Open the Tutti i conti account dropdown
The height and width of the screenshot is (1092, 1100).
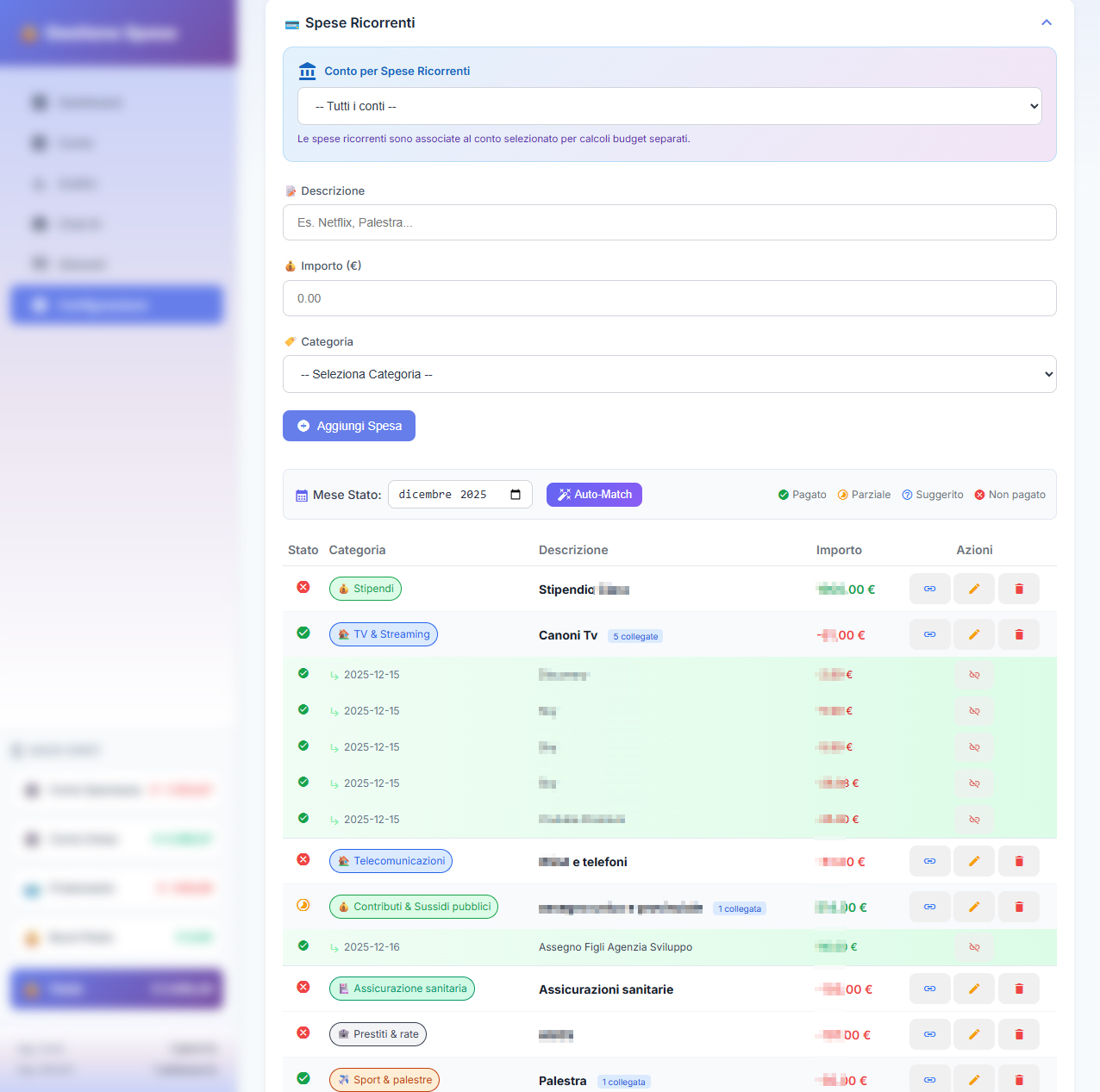pos(670,106)
